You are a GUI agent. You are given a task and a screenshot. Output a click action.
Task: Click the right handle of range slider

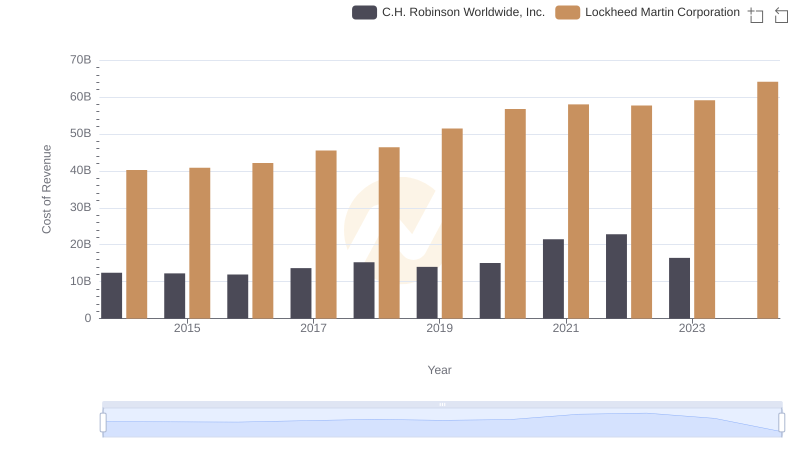[x=781, y=423]
